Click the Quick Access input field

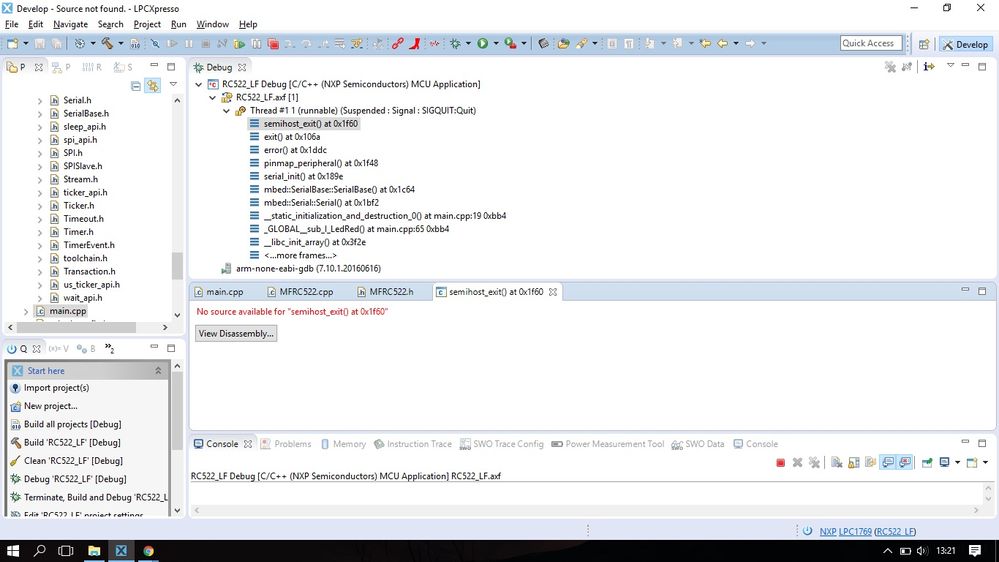(x=871, y=43)
